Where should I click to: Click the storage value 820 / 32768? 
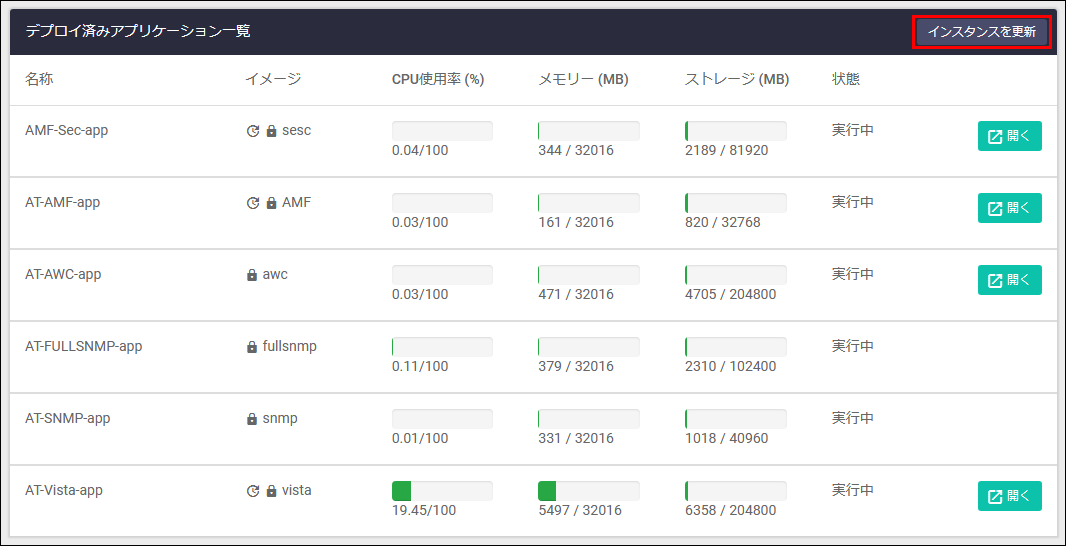[723, 222]
